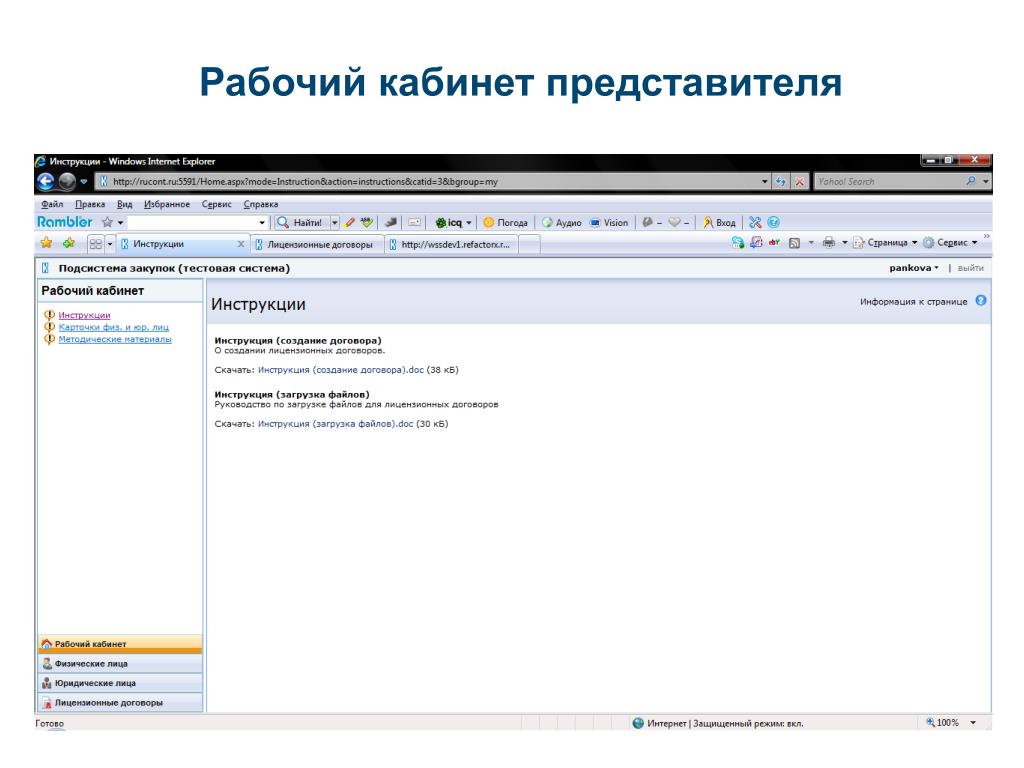Click the zoom 100% magnifier in status bar
This screenshot has height=768, width=1024.
coord(931,722)
